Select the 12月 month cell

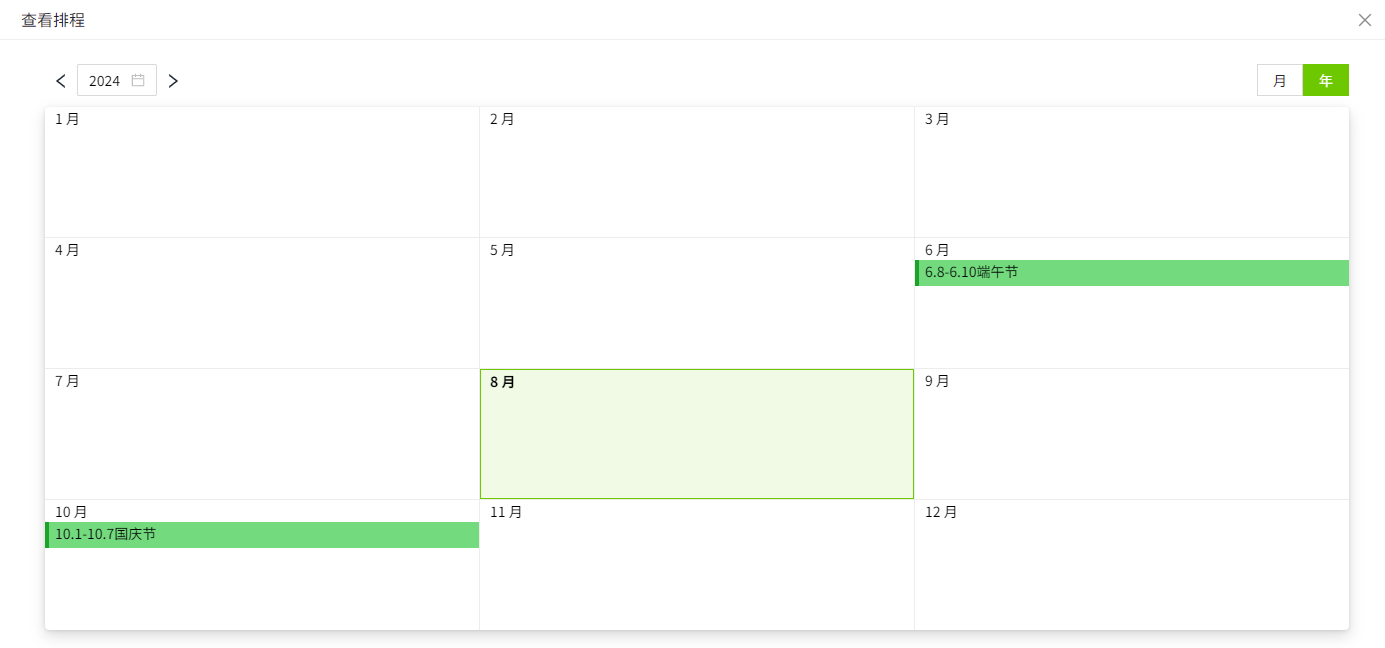[1131, 566]
